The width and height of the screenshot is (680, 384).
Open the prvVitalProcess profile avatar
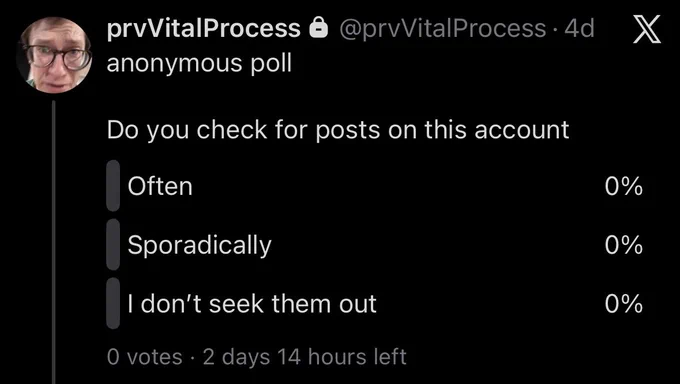54,55
